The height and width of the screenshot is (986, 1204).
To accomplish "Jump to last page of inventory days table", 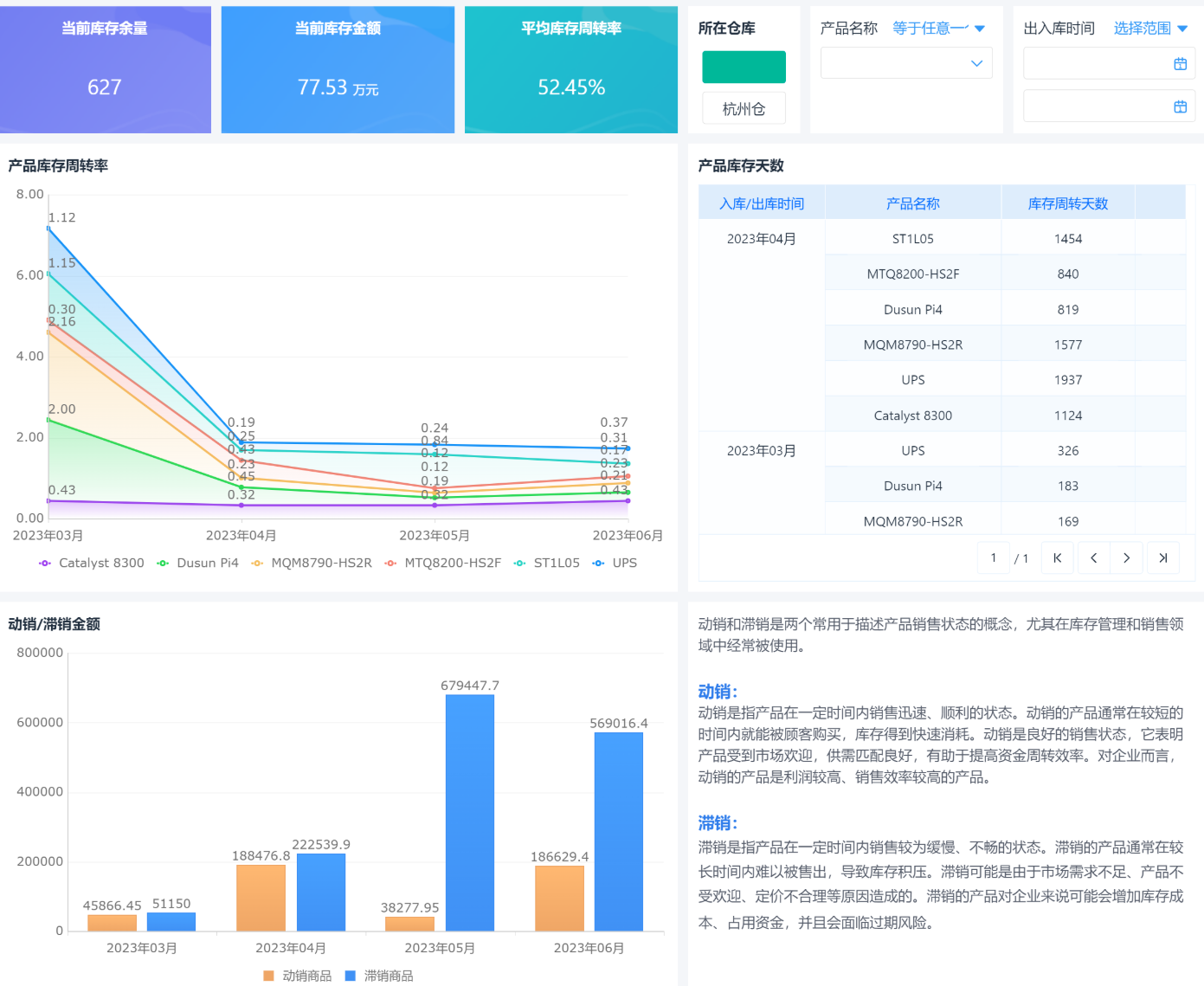I will (1162, 557).
